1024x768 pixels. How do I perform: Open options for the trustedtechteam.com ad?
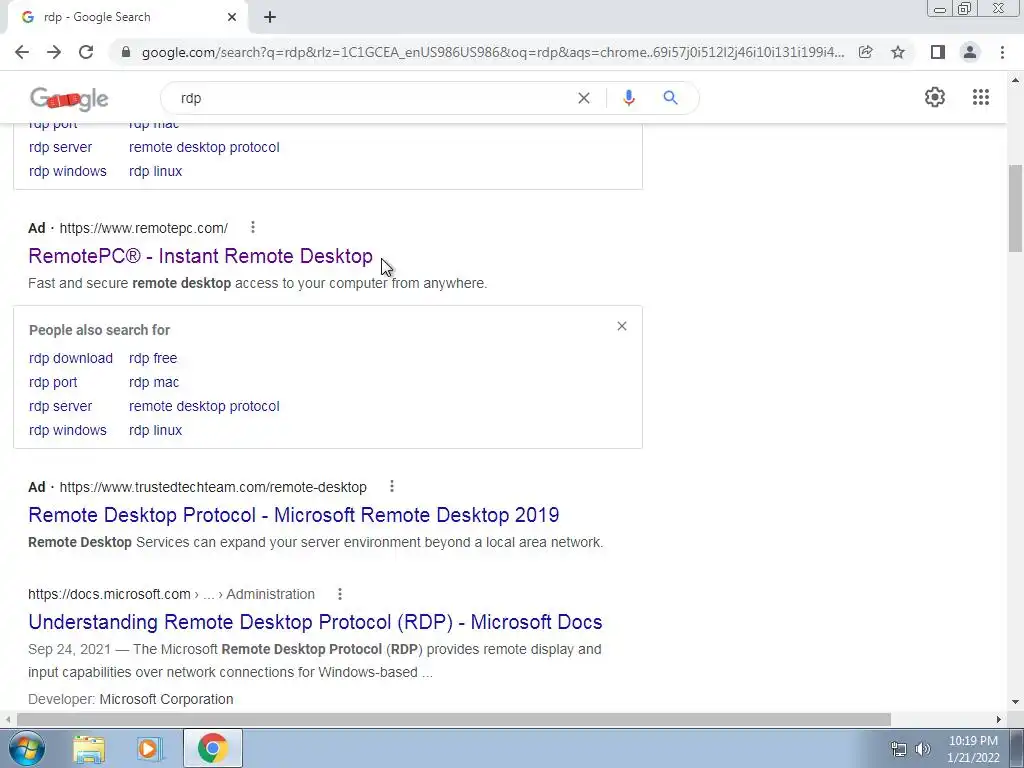pyautogui.click(x=392, y=487)
